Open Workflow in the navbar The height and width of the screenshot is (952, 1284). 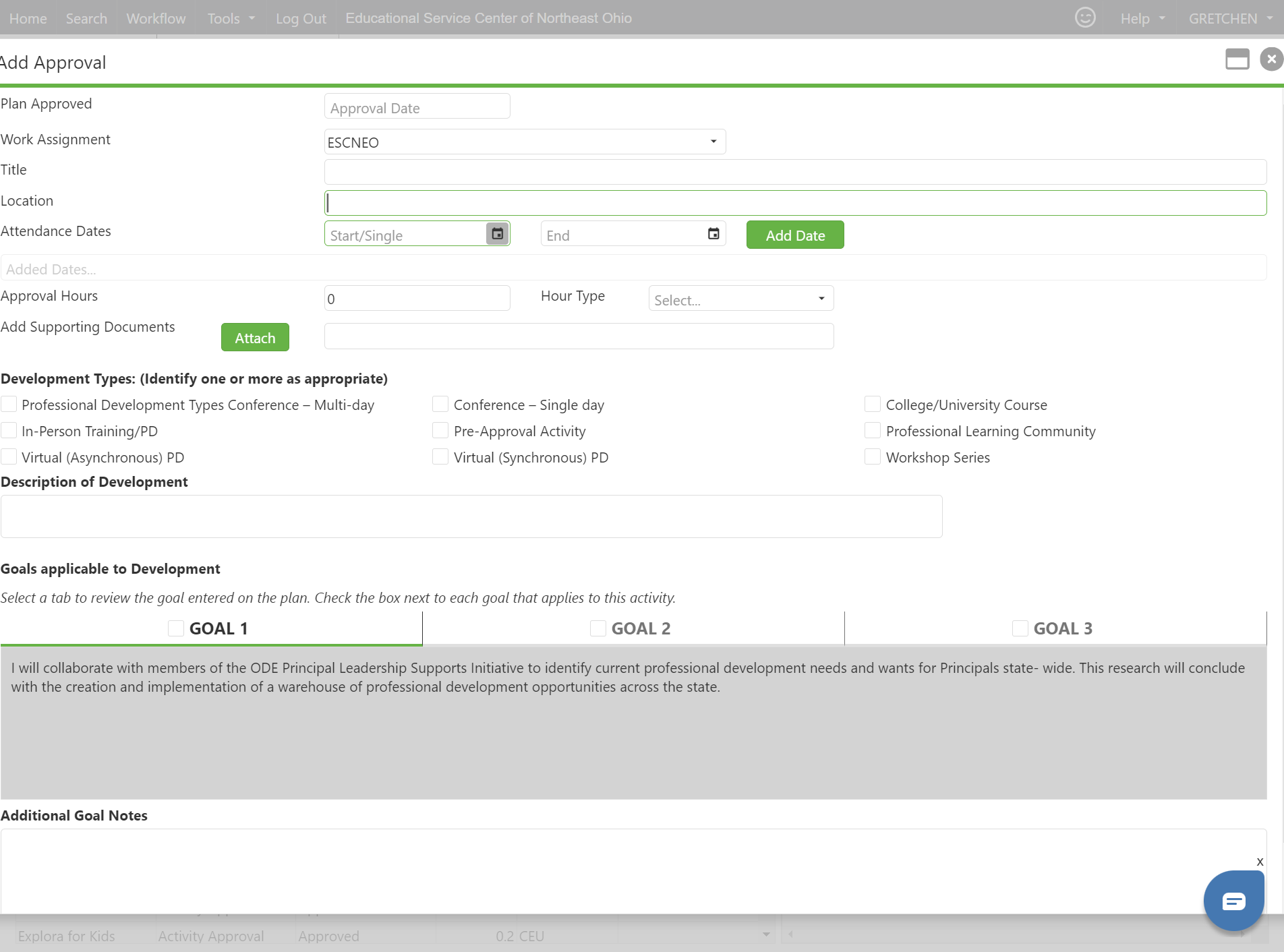tap(156, 18)
